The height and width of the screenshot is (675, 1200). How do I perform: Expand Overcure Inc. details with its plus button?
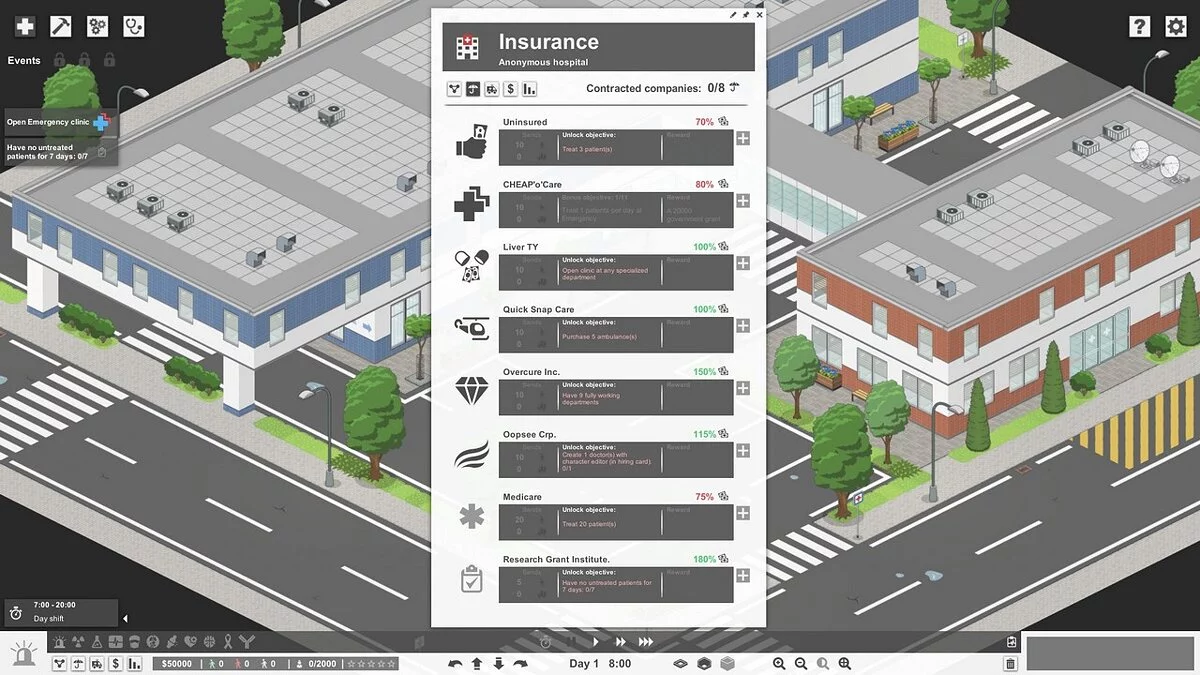click(741, 388)
